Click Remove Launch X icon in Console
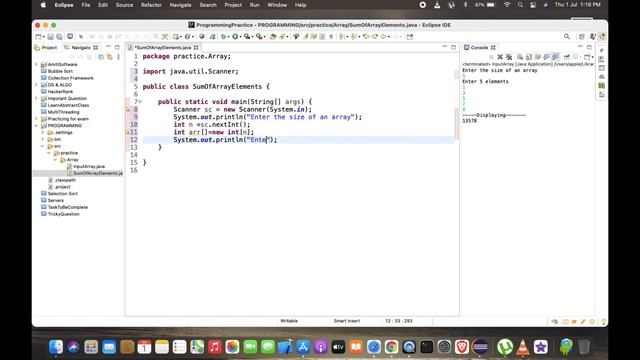Image resolution: width=640 pixels, height=360 pixels. point(500,57)
